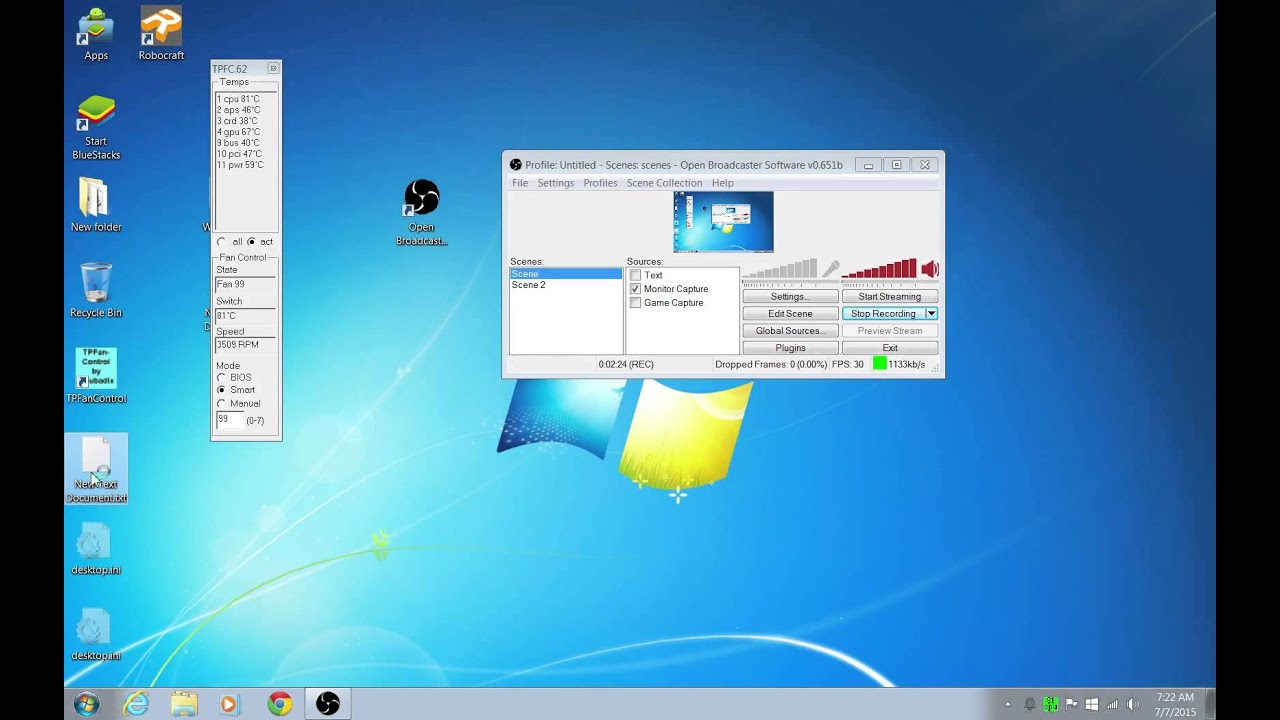Screen dimensions: 1280x720
Task: Select the 'act' temps radio button
Action: [251, 242]
